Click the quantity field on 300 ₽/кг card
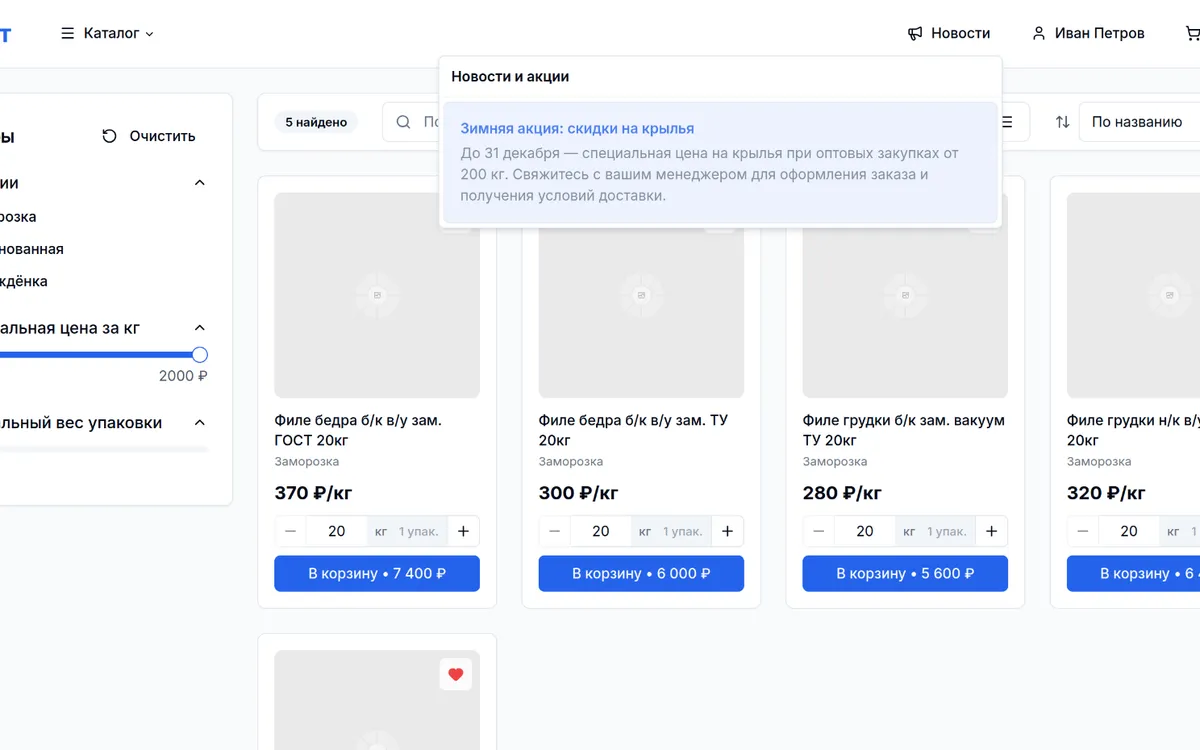 601,531
